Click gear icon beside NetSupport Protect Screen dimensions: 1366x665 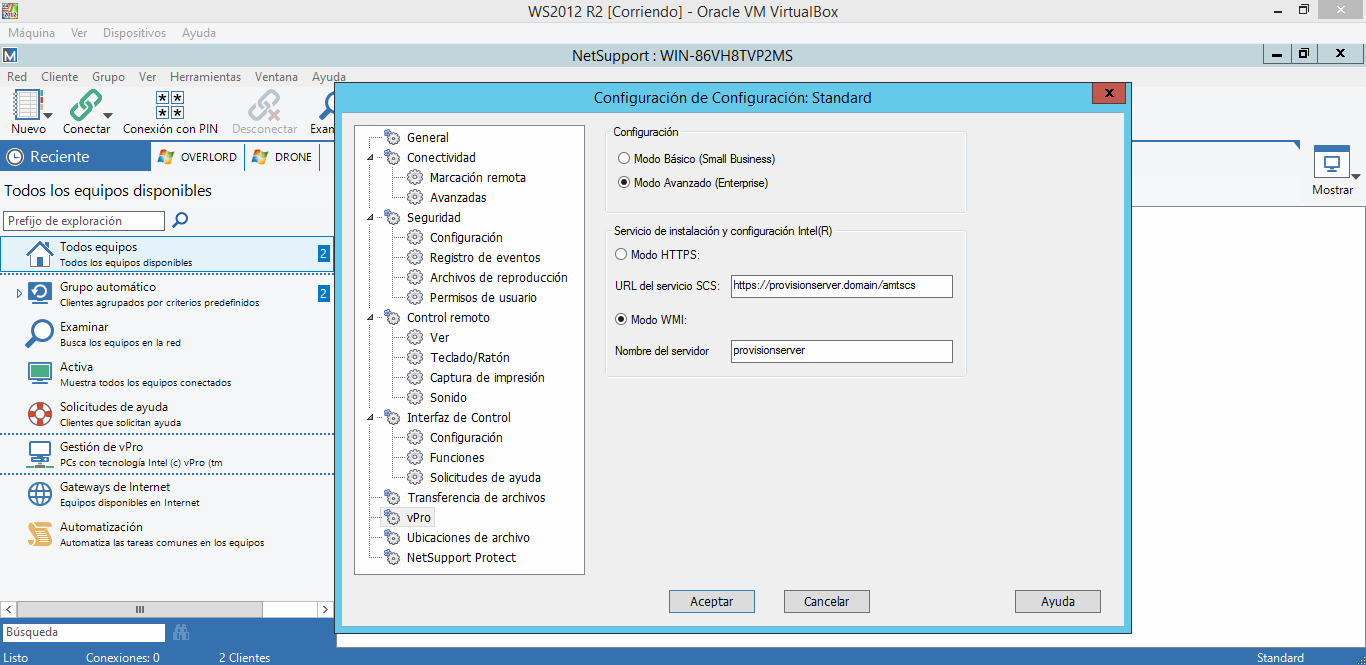click(x=392, y=558)
